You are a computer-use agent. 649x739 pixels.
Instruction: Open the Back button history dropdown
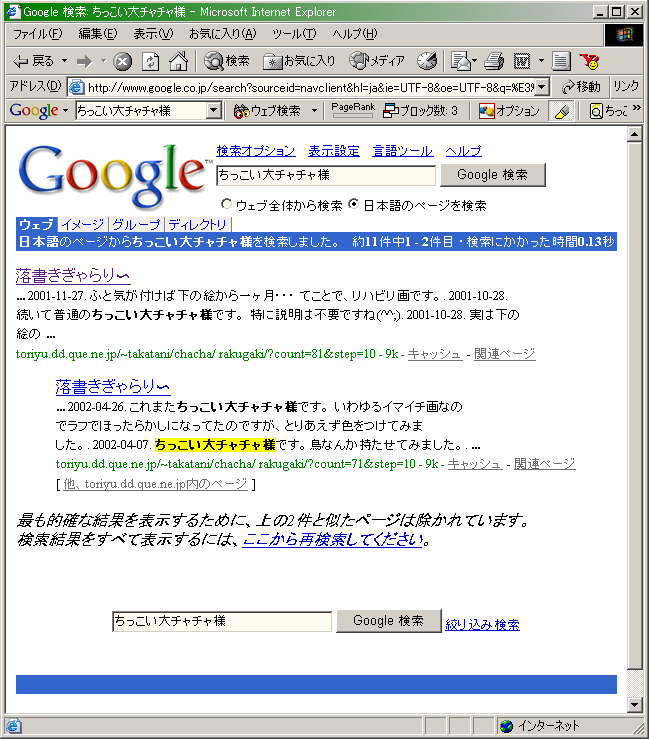(x=65, y=61)
